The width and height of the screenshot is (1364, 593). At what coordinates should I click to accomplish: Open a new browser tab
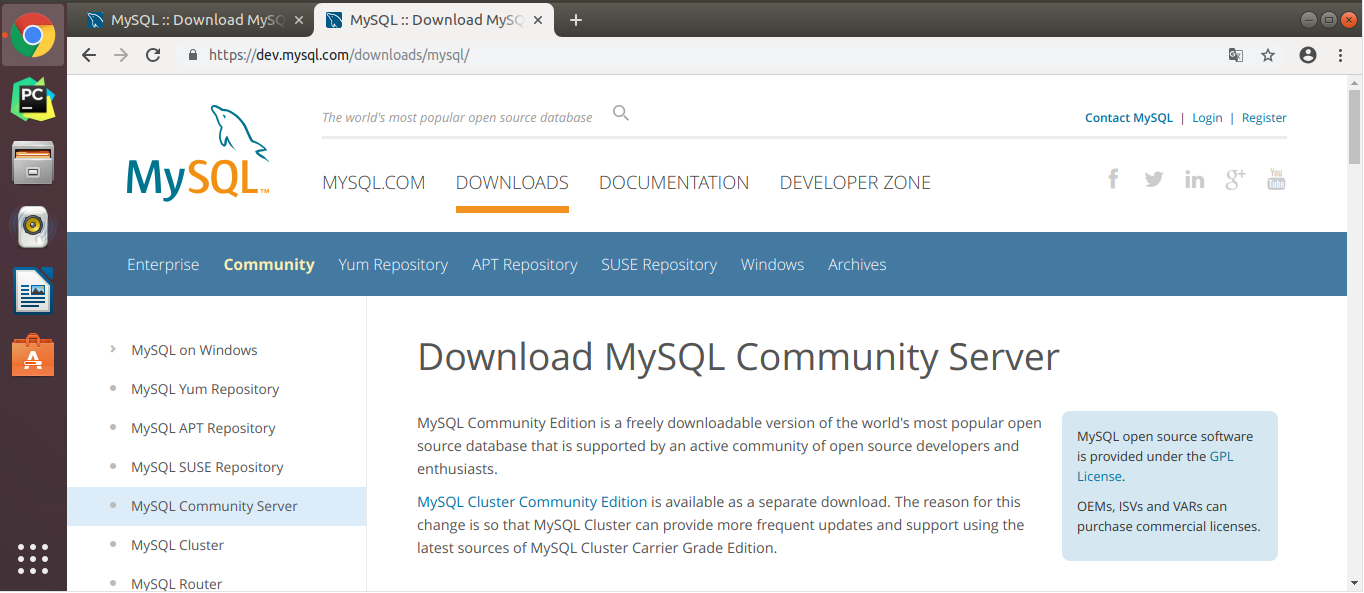(576, 19)
